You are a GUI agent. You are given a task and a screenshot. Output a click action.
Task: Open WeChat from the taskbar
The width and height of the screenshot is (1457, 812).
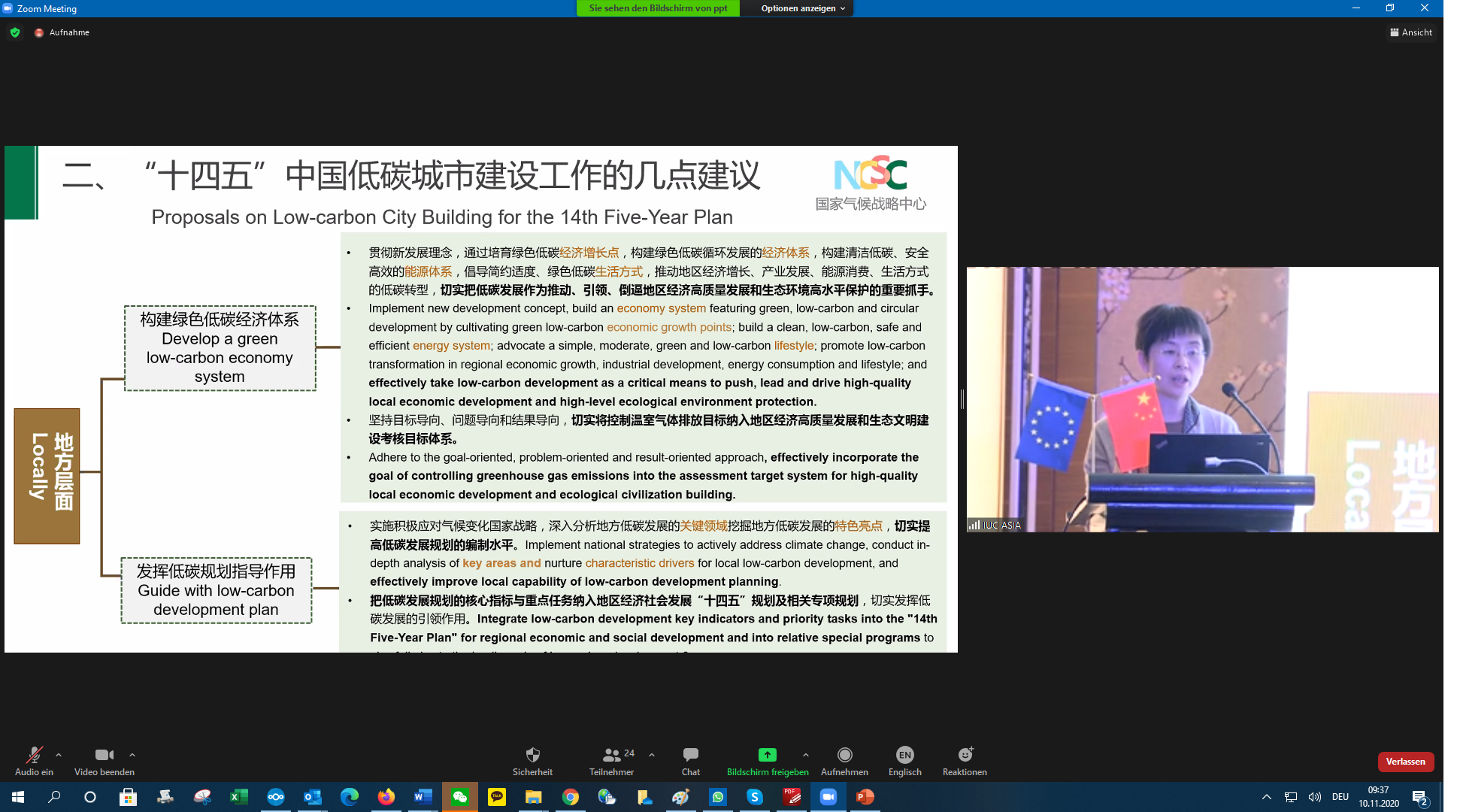(460, 797)
